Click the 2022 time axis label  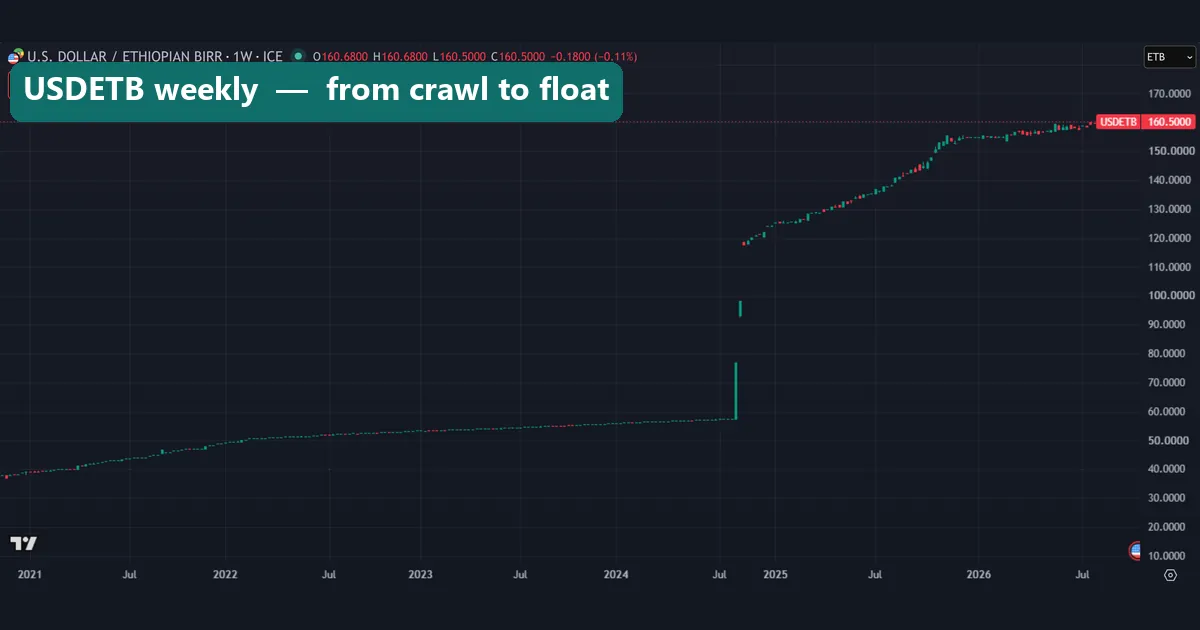click(x=225, y=575)
